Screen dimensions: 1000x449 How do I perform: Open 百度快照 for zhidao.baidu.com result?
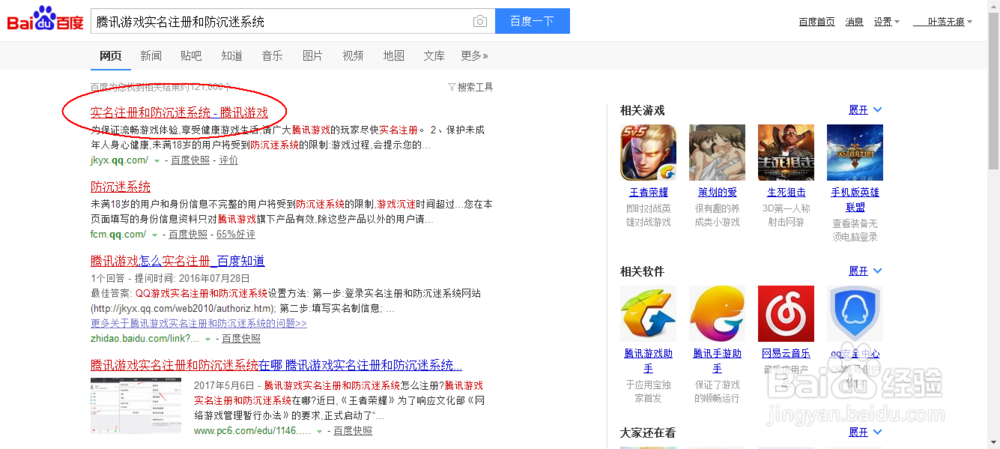click(241, 338)
